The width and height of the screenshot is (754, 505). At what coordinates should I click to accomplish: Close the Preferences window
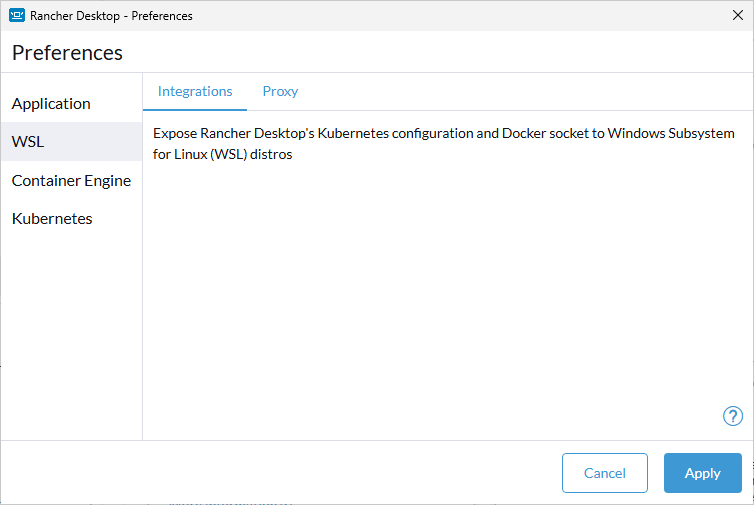pos(737,15)
